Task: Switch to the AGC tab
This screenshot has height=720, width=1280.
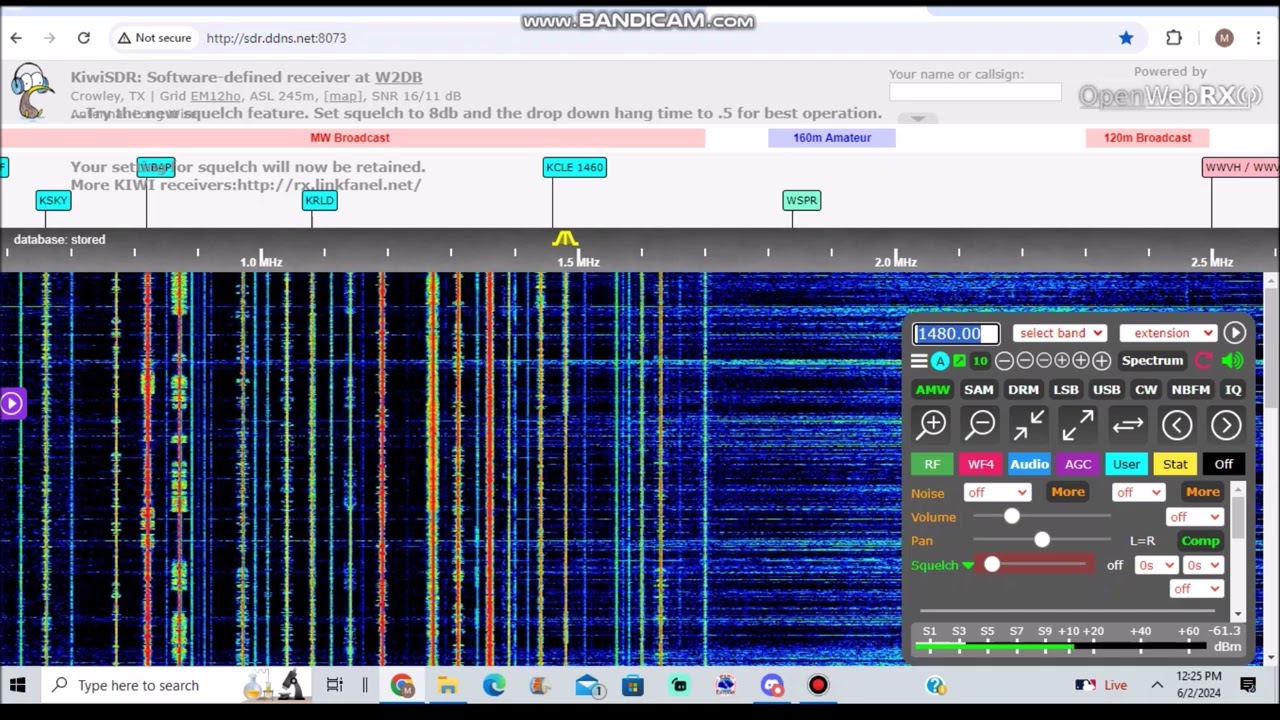Action: pos(1078,464)
